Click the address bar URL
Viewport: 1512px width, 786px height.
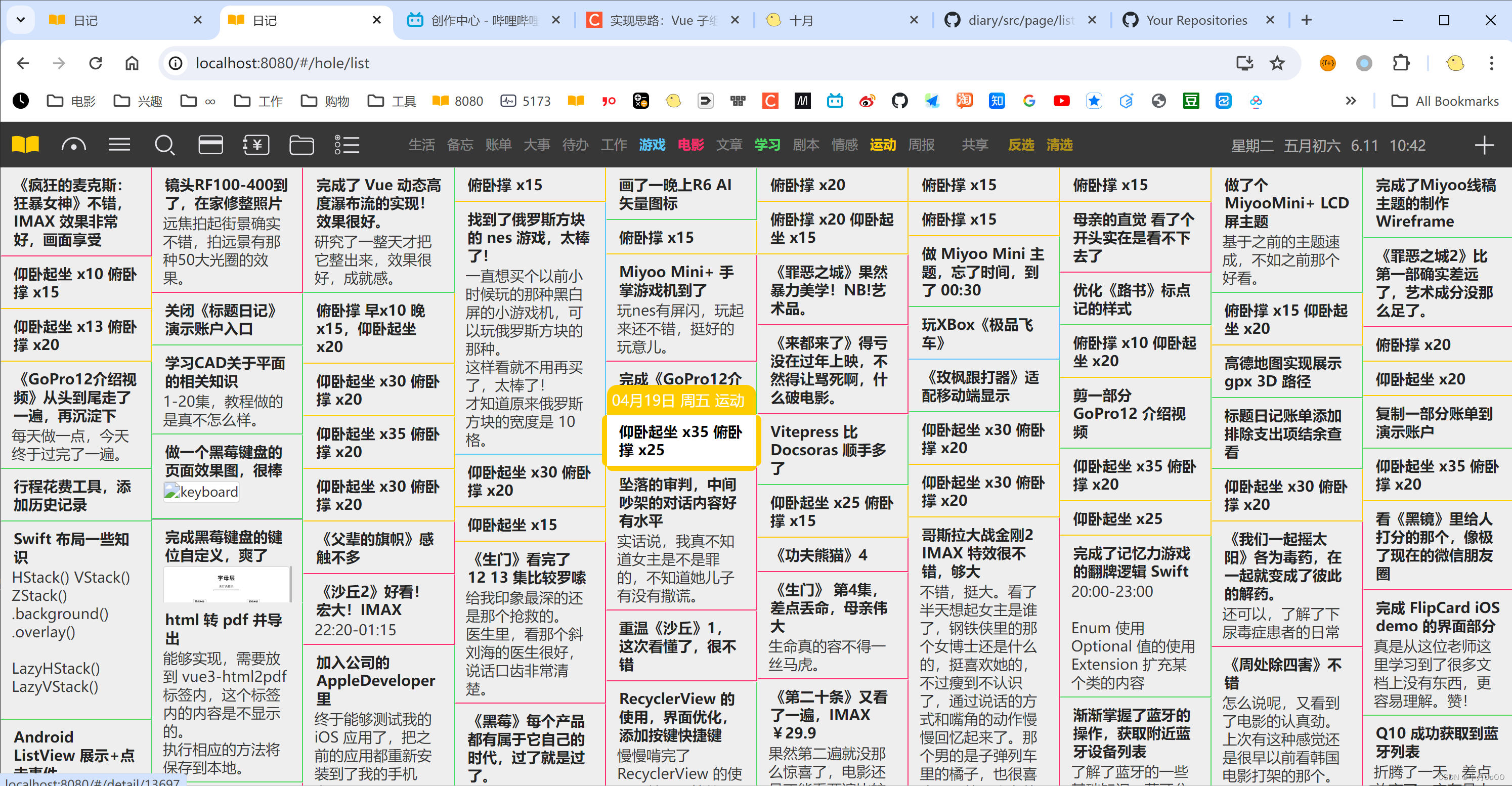(282, 63)
